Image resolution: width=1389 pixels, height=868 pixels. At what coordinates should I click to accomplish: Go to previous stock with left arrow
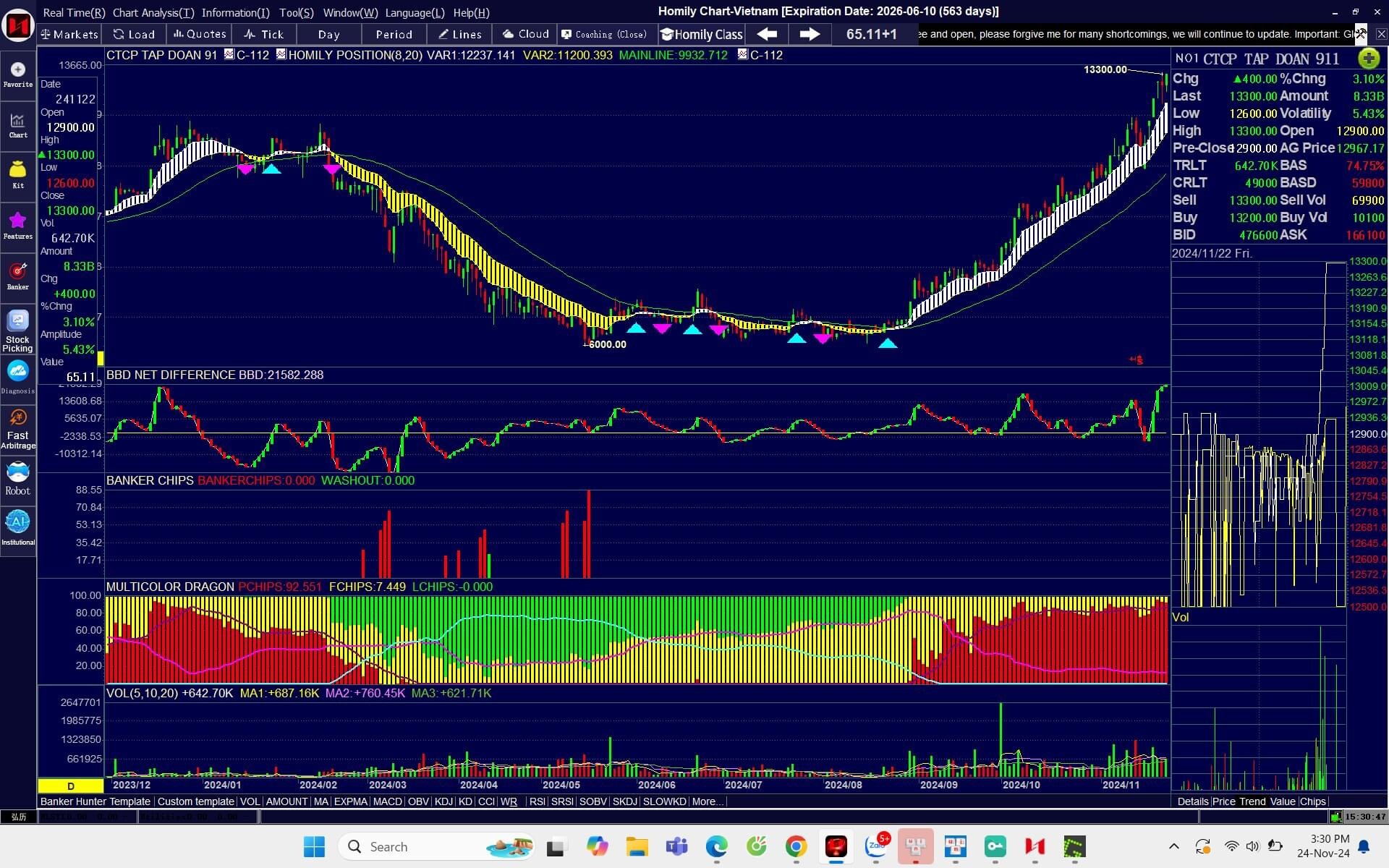pyautogui.click(x=767, y=34)
